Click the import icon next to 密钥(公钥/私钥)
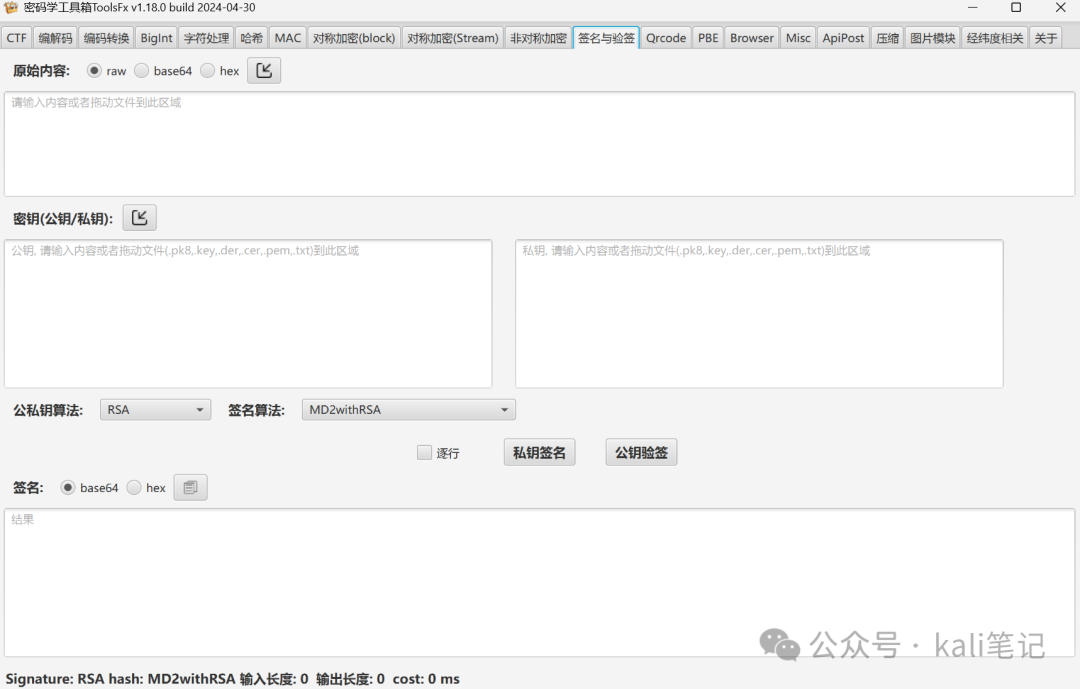 [139, 217]
